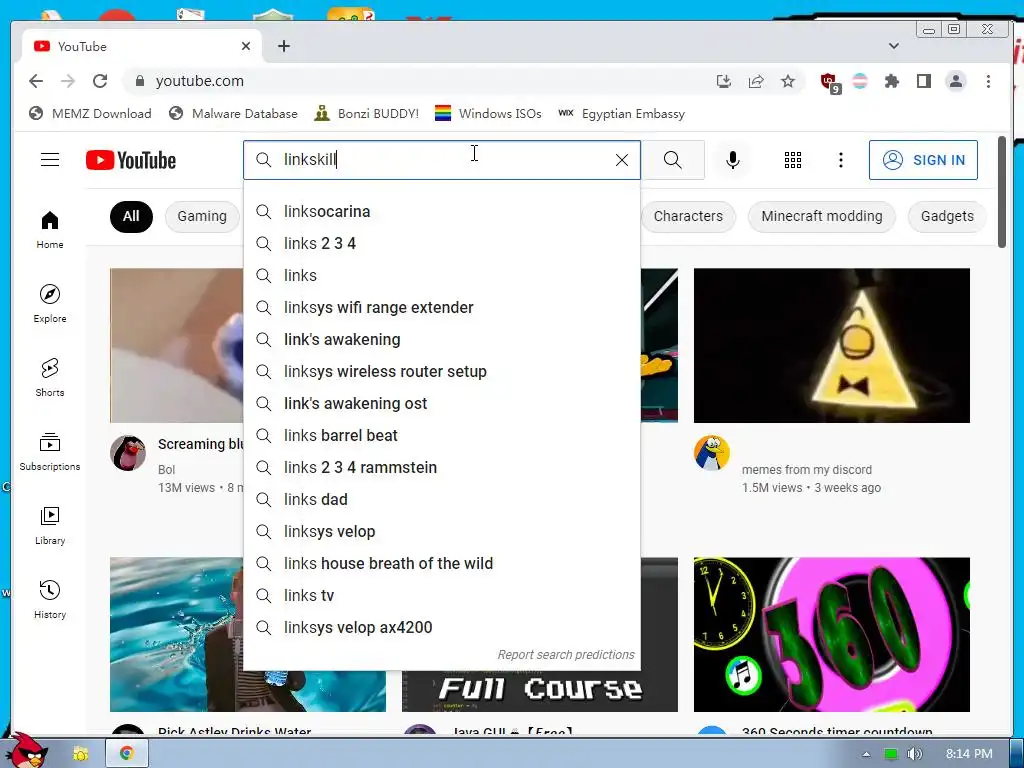
Task: Select the All filter chip
Action: [131, 216]
